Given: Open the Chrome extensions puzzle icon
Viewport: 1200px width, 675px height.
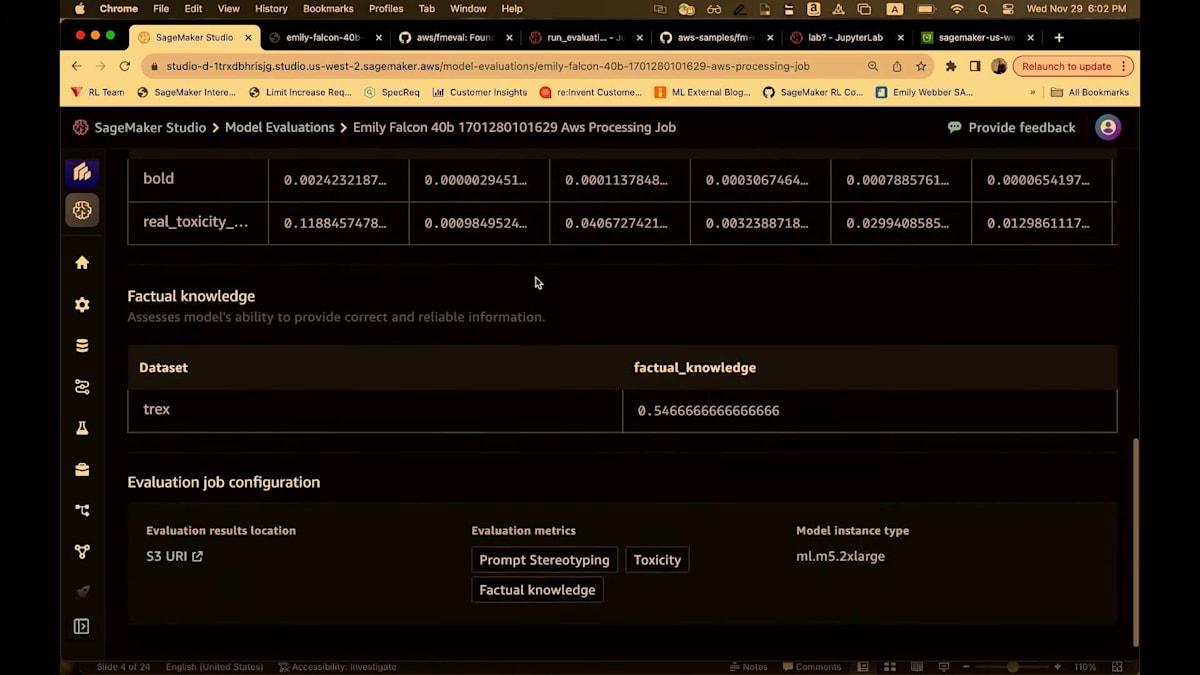Looking at the screenshot, I should 951,66.
